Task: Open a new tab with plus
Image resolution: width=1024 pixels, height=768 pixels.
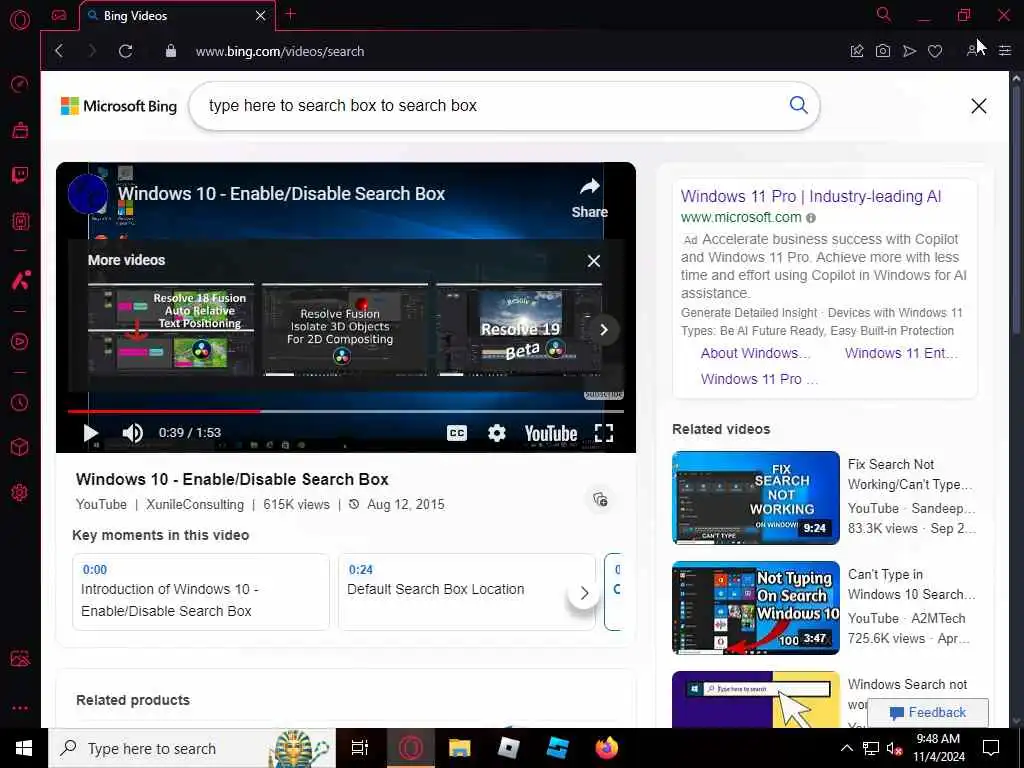Action: [x=291, y=14]
